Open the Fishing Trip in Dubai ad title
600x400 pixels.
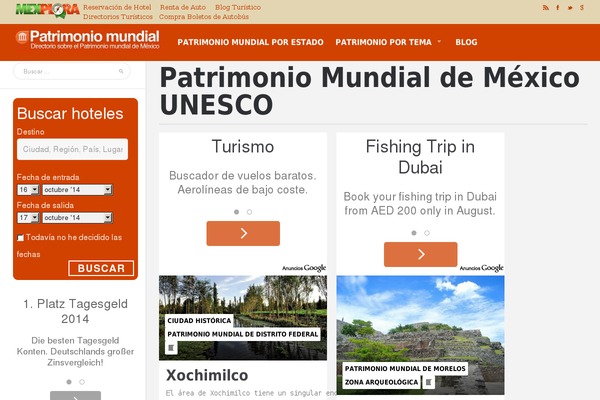click(420, 157)
